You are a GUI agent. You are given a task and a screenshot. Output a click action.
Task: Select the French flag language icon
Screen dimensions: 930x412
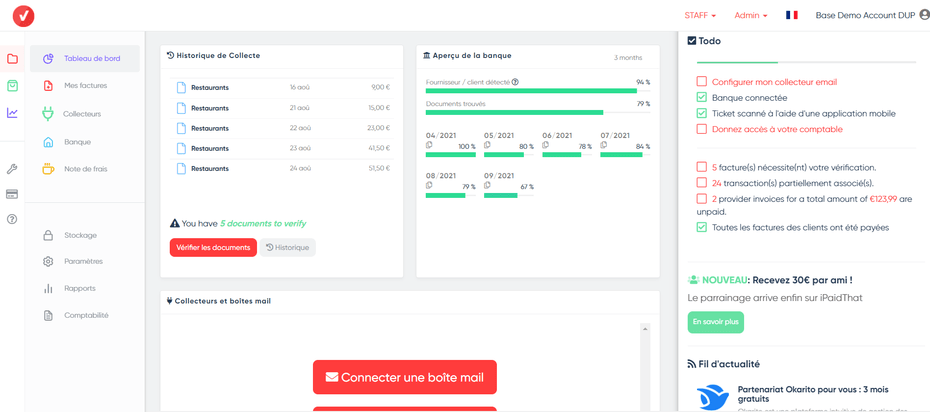point(791,15)
